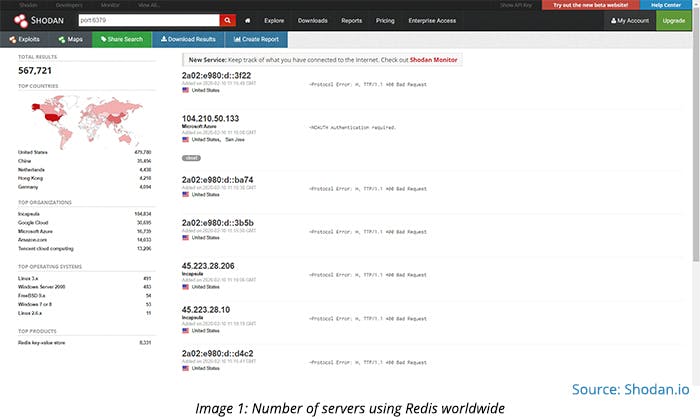Open result 2a02:e980:d::ba74
700x420 pixels.
pos(217,179)
